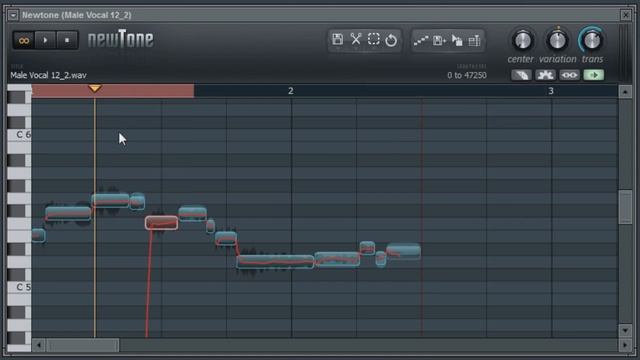Open the Newtone window menu arrow
Viewport: 640px width, 360px height.
[13, 15]
